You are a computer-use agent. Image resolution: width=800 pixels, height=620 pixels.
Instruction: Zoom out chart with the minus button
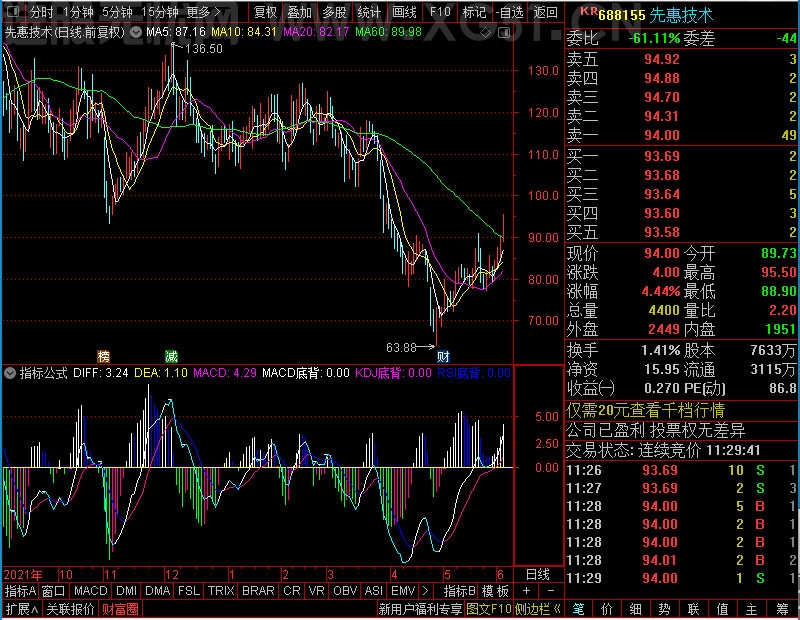[551, 590]
